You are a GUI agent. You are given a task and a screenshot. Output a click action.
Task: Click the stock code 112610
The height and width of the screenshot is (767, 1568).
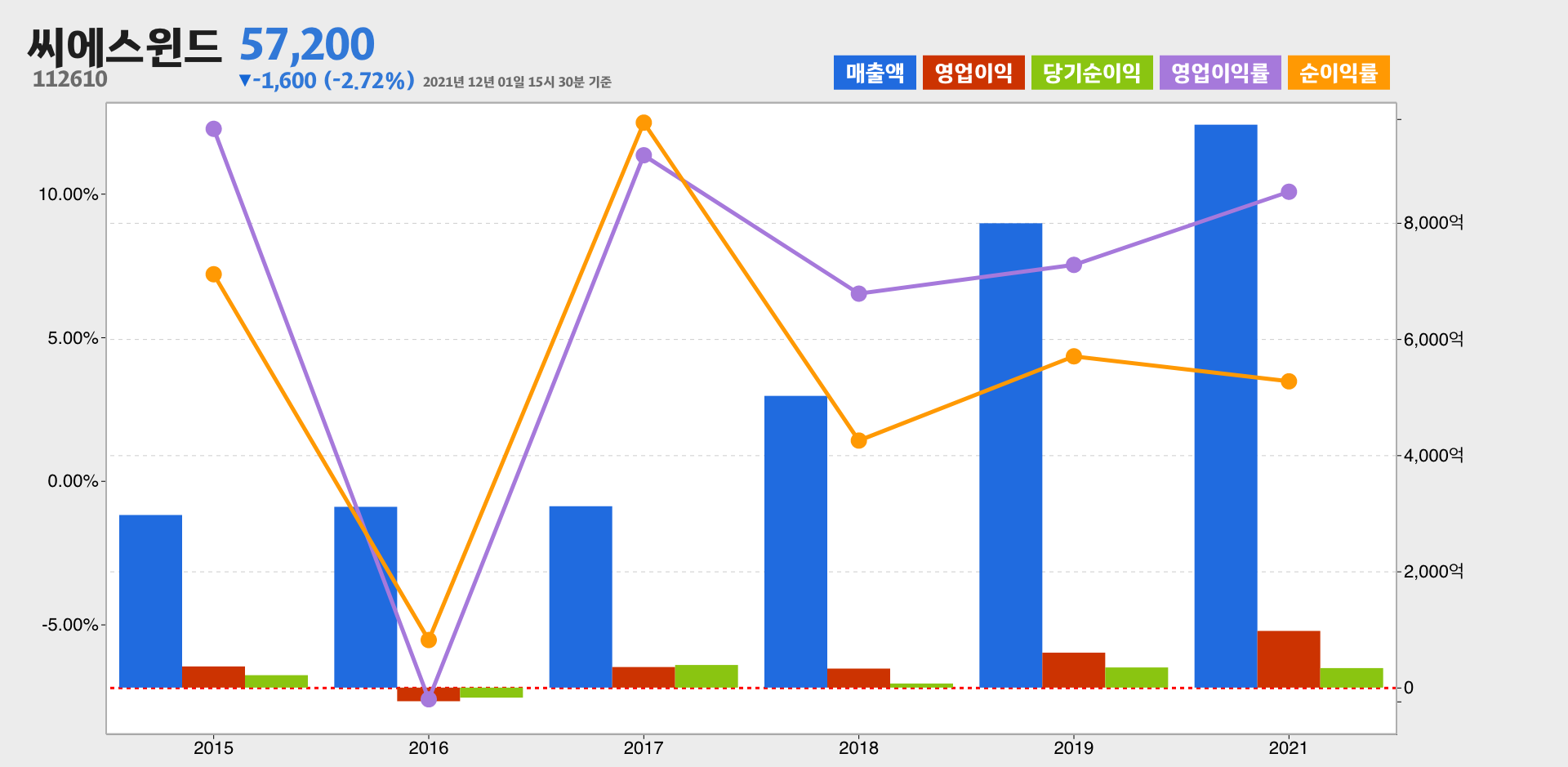click(x=70, y=79)
